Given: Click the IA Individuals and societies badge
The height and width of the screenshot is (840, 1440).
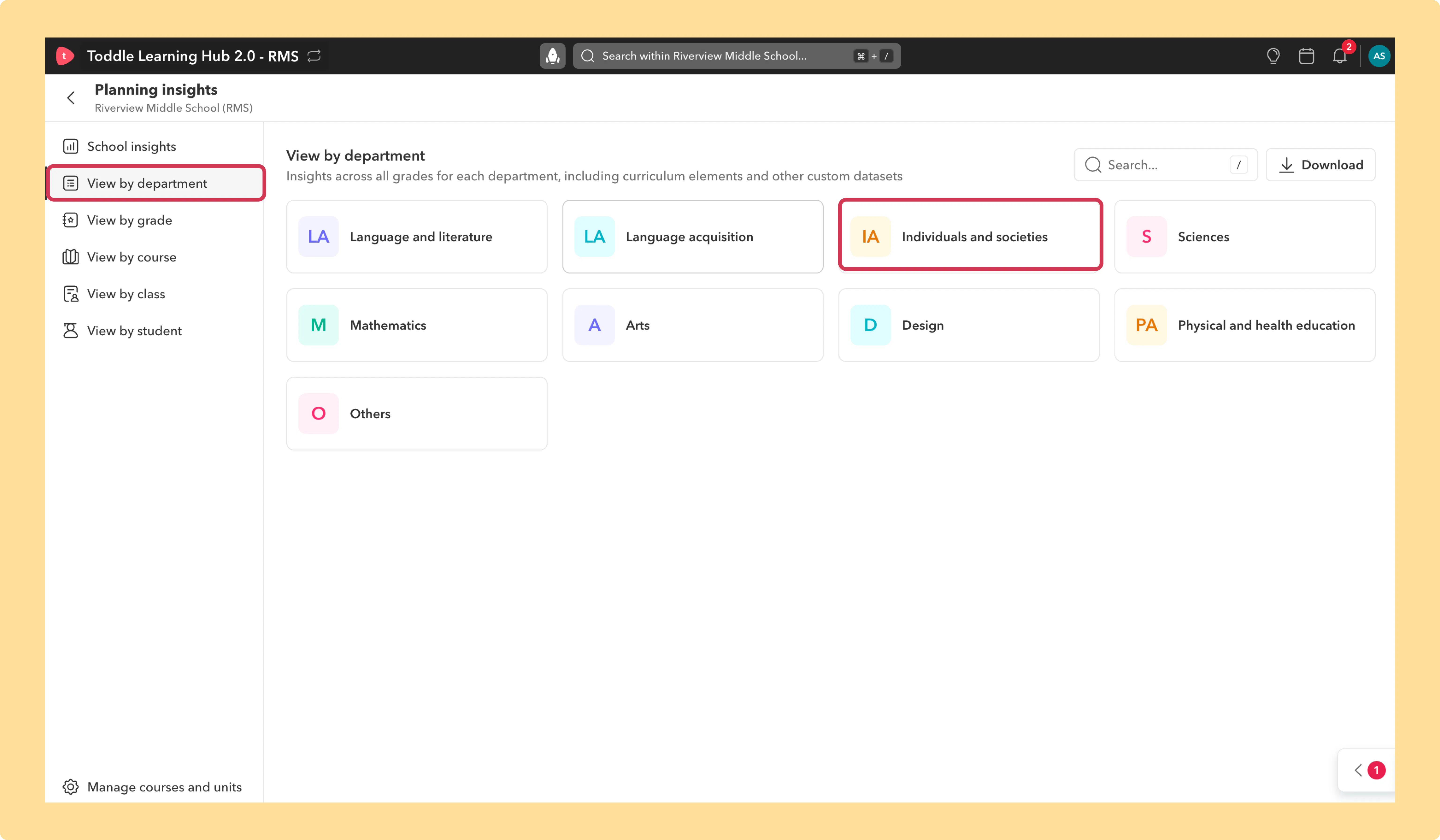Looking at the screenshot, I should coord(870,236).
